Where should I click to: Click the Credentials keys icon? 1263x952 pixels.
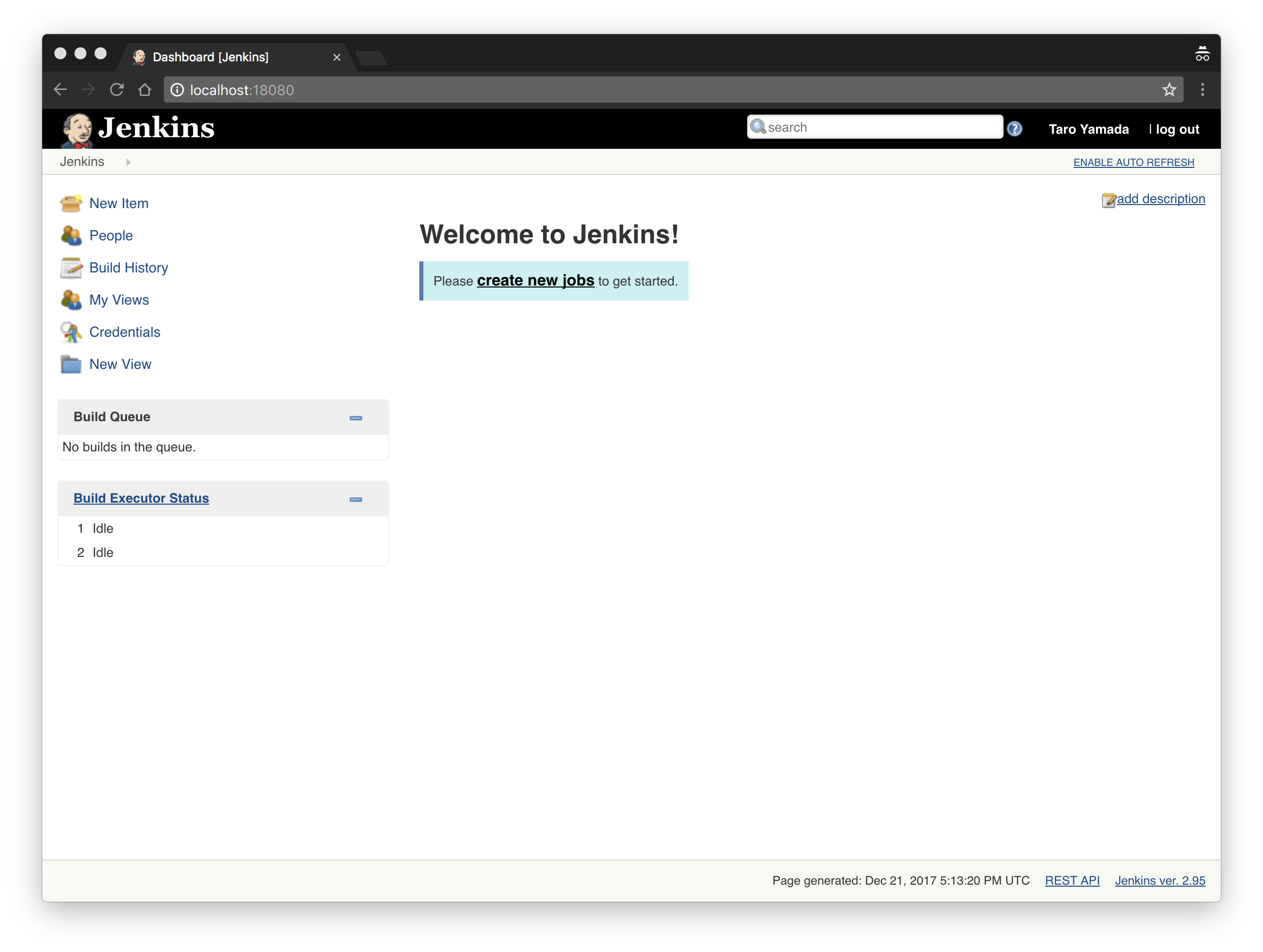click(71, 332)
